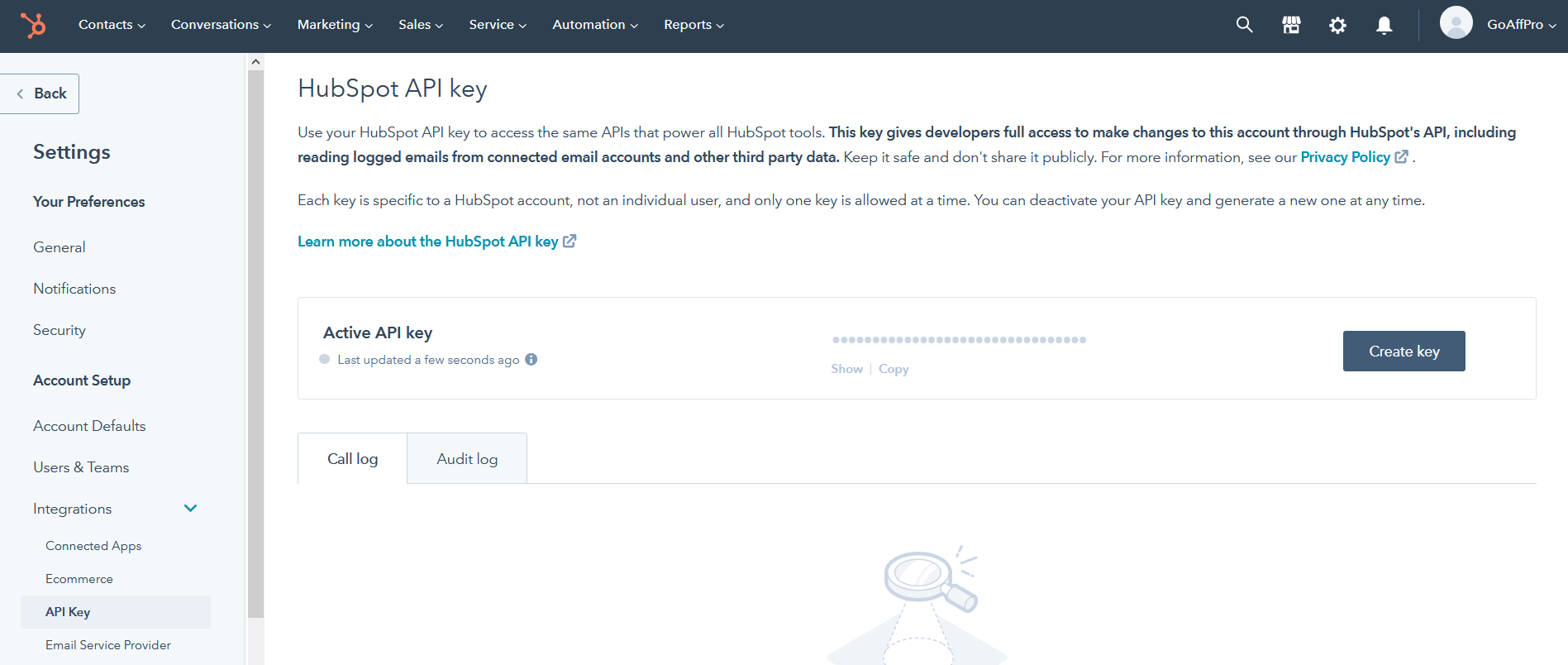Go back with the Back button
The width and height of the screenshot is (1568, 665).
click(x=40, y=93)
